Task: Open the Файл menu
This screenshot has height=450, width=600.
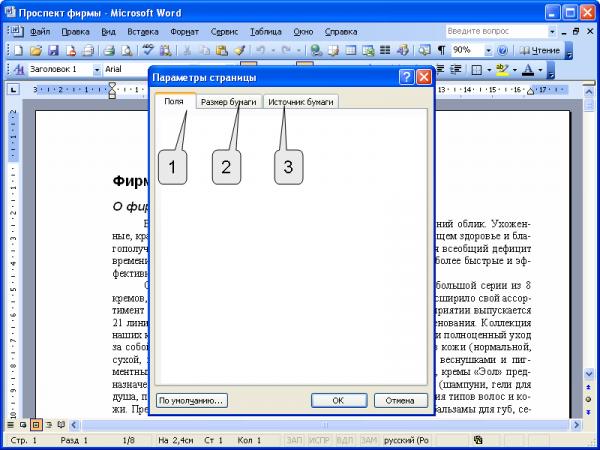Action: click(40, 32)
